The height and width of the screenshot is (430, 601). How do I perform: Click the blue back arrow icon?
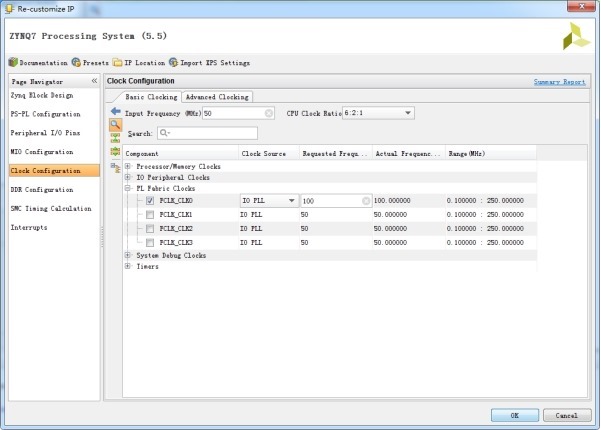[115, 112]
